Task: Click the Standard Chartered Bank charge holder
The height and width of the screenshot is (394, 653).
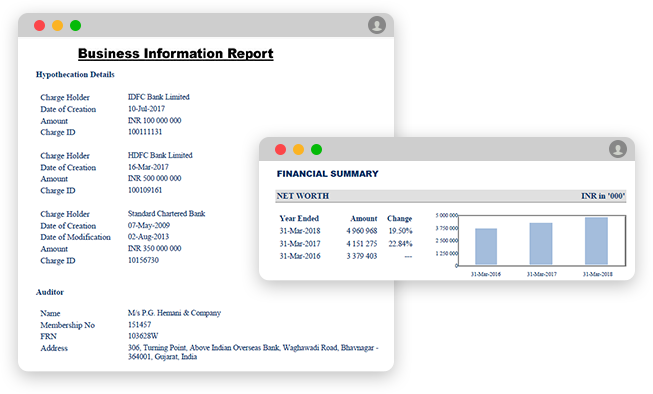Action: click(x=166, y=214)
